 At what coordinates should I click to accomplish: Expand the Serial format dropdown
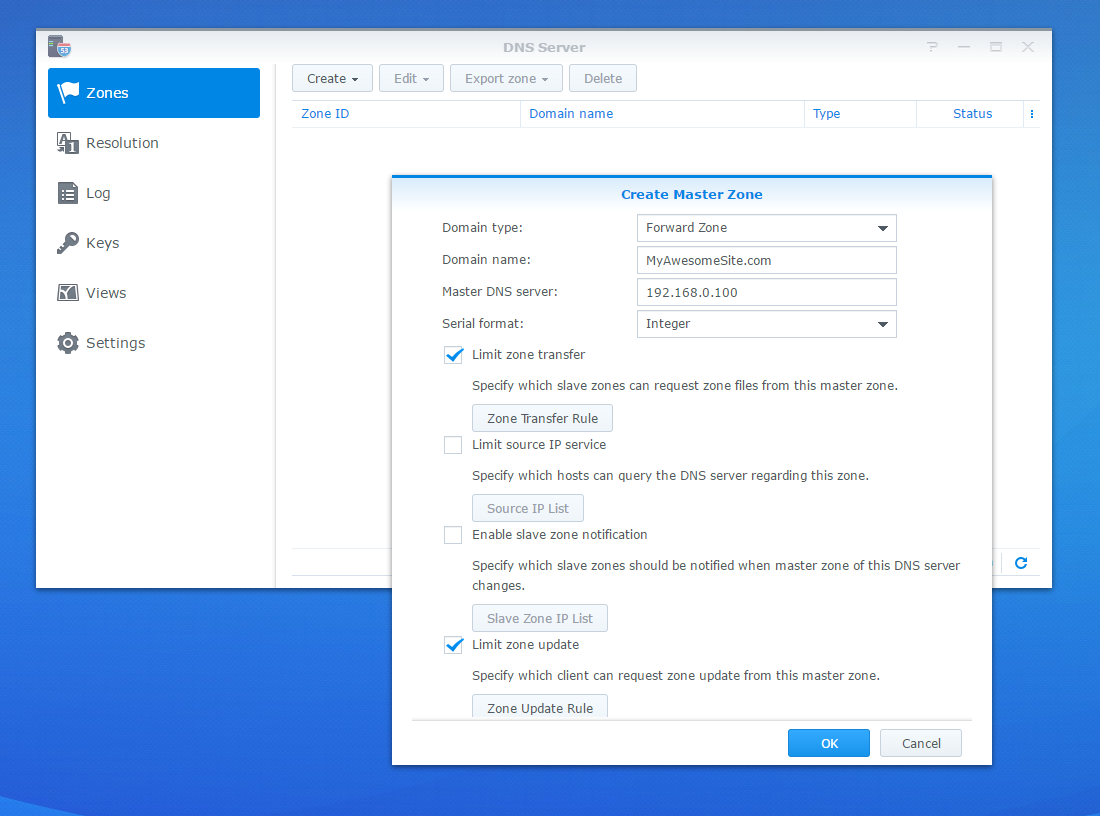pos(766,324)
